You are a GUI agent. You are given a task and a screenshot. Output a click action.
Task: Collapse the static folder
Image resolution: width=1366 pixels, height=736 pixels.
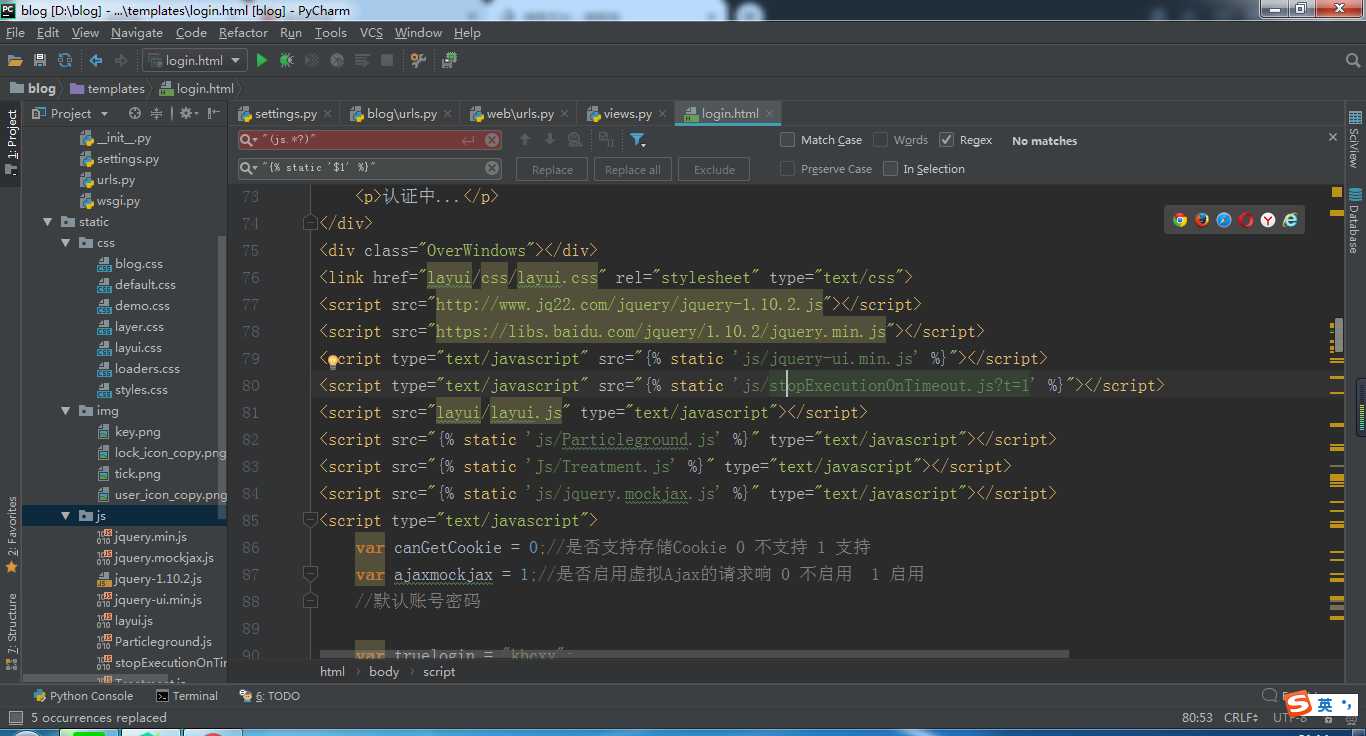click(x=48, y=222)
